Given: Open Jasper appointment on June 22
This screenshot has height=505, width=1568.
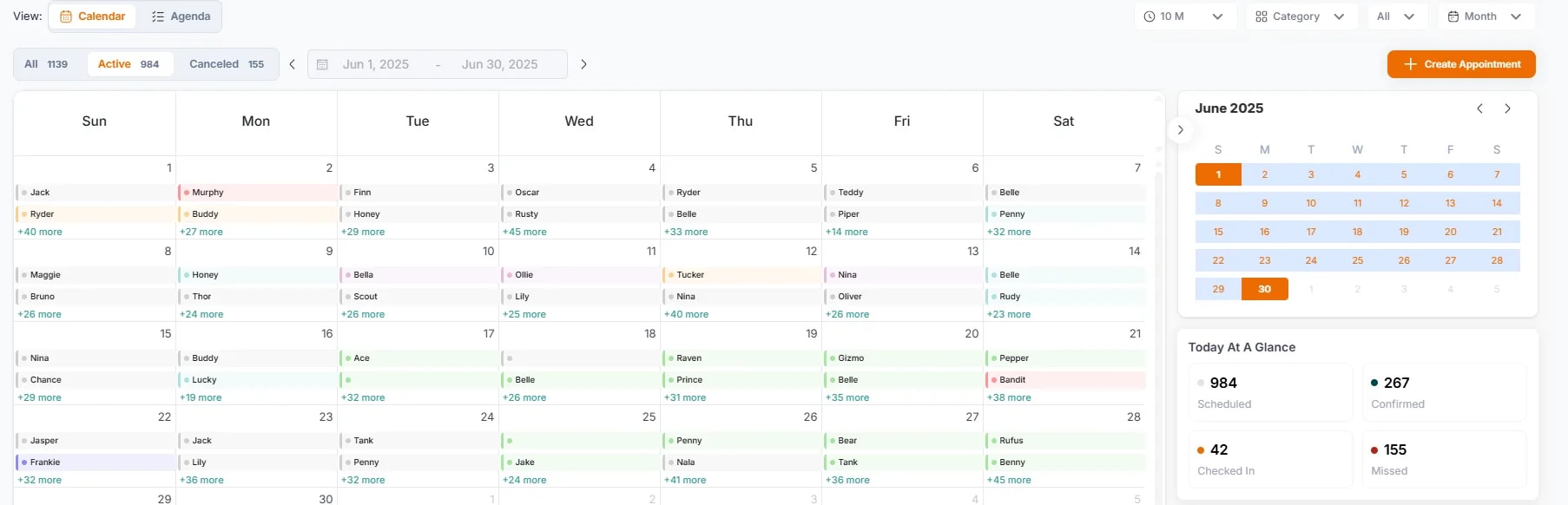Looking at the screenshot, I should [96, 441].
